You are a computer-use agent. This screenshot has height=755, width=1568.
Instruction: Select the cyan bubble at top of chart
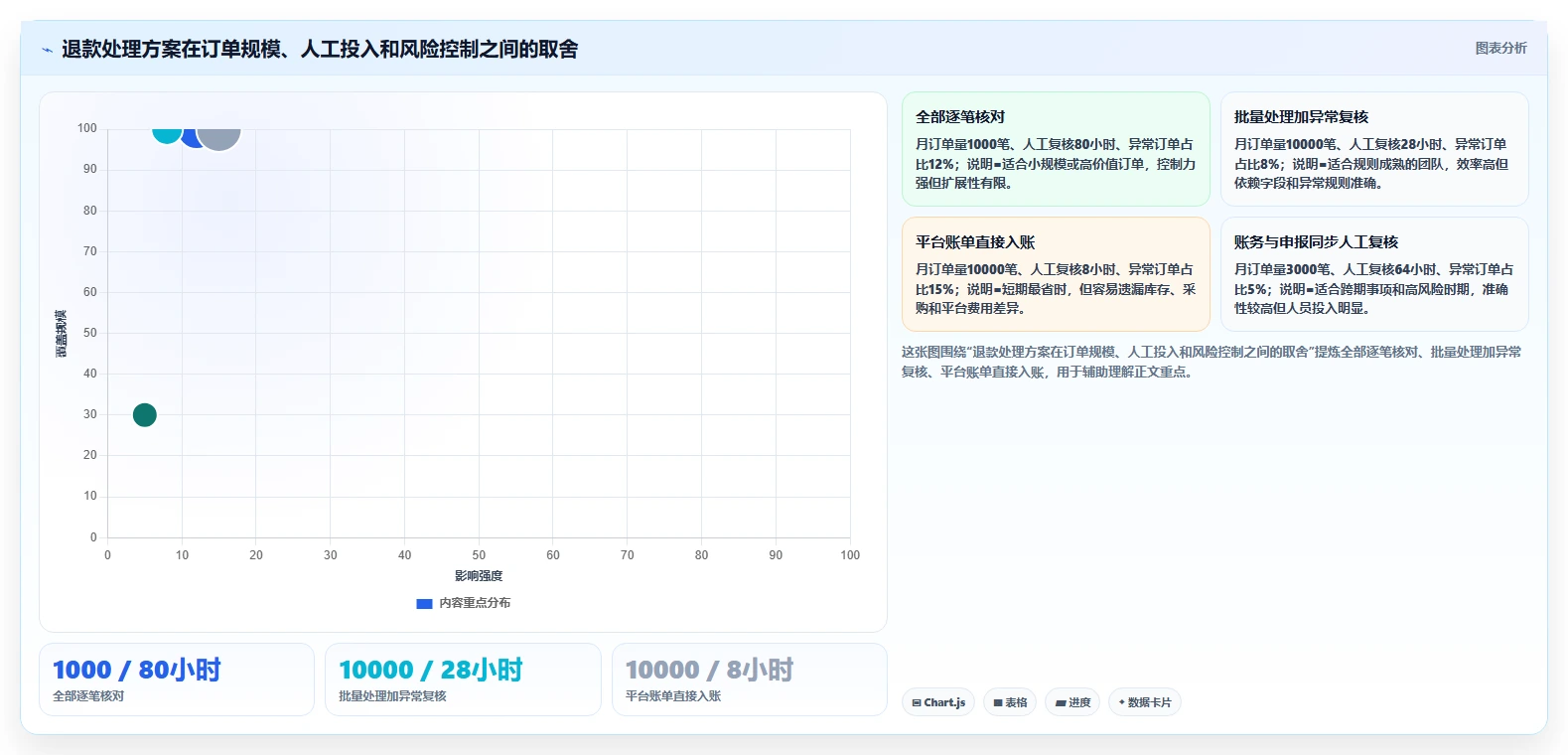tap(167, 134)
